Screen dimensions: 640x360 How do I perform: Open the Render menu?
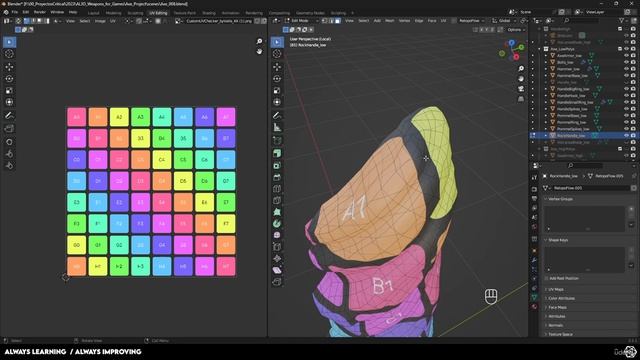[40, 12]
